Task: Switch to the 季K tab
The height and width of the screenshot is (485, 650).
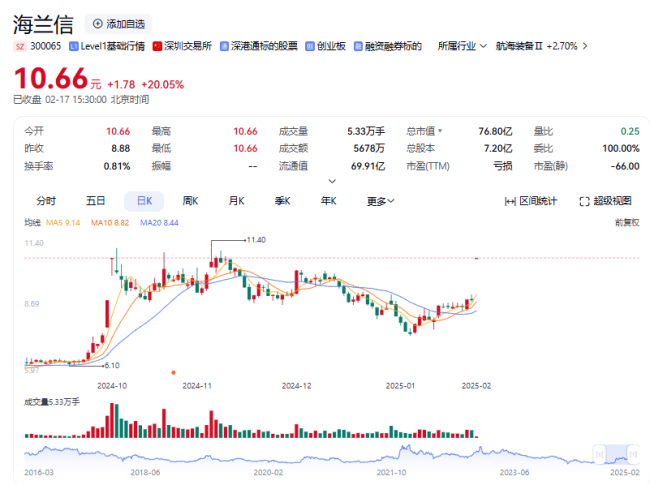Action: click(282, 201)
